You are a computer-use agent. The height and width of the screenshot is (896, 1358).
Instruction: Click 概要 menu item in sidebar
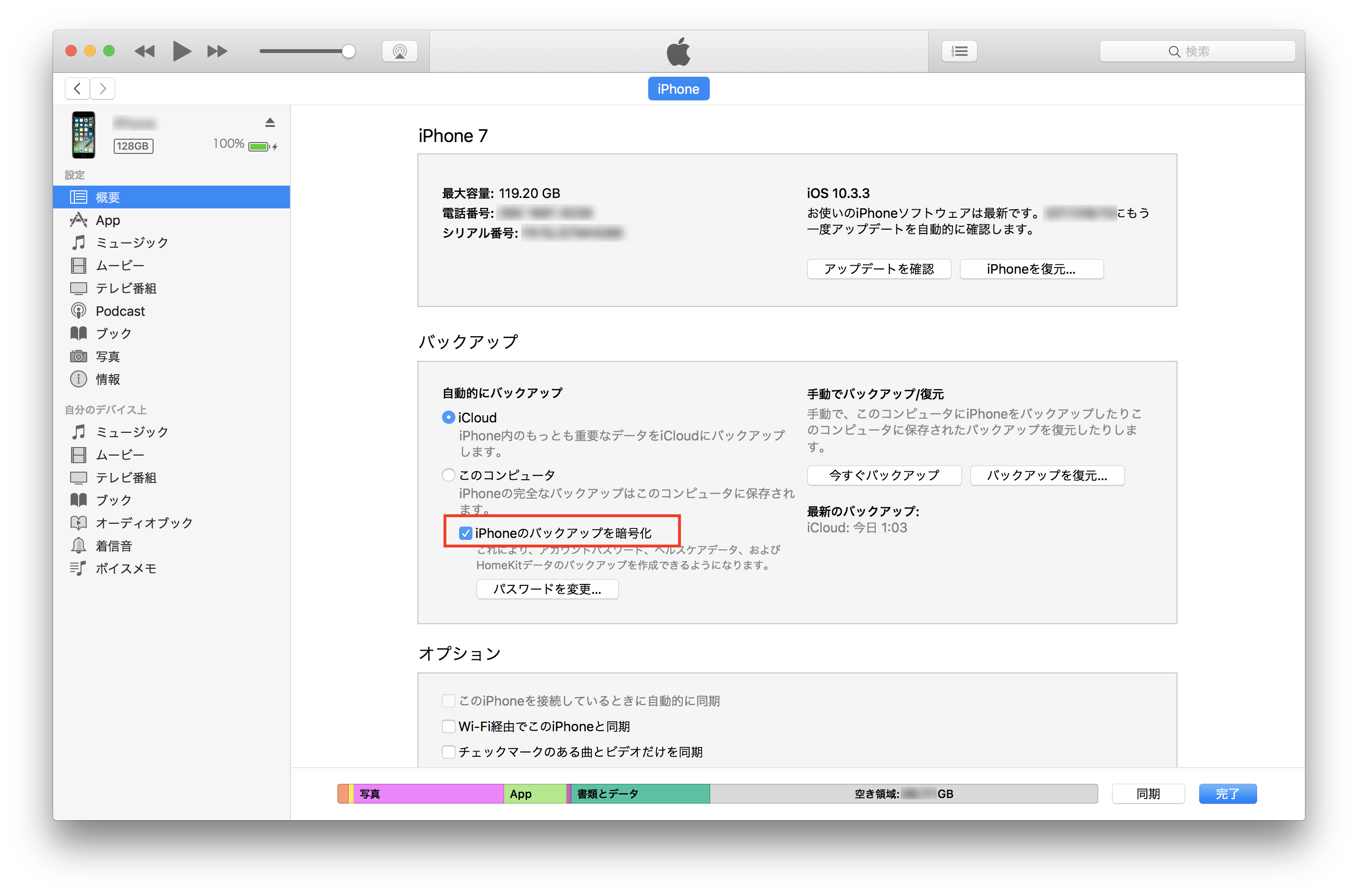click(172, 197)
